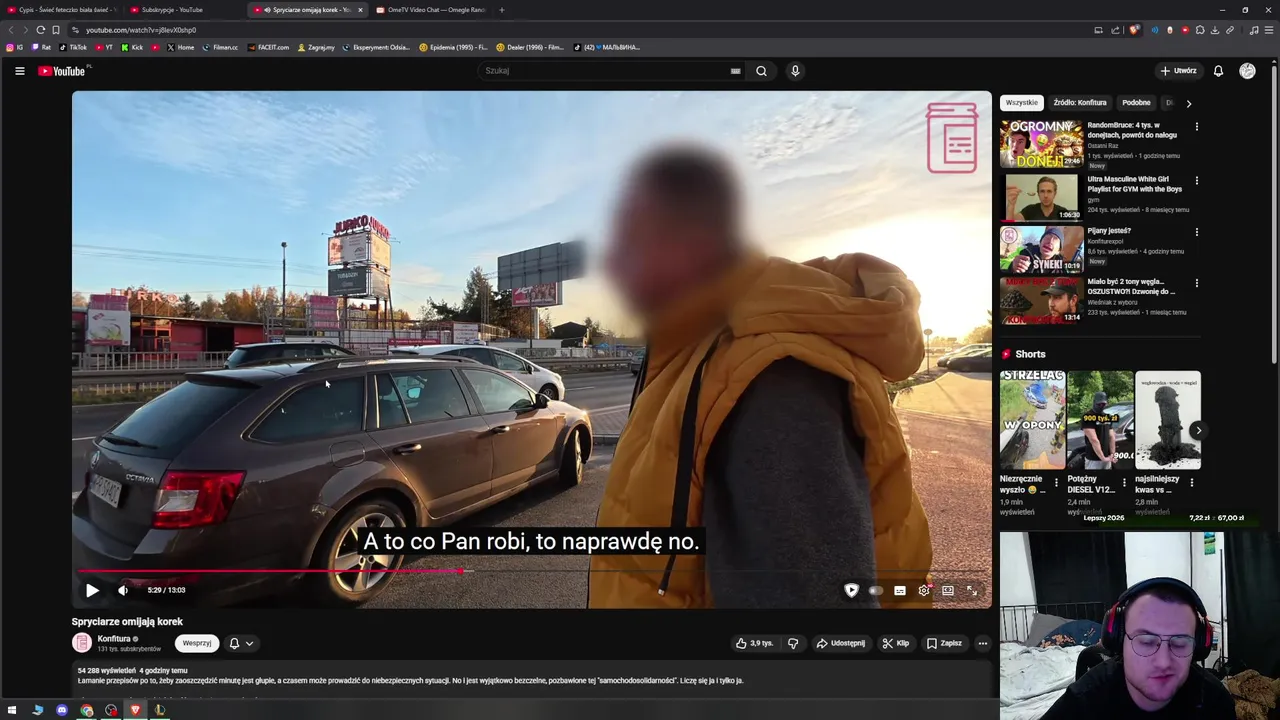The image size is (1280, 720).
Task: Open a new browser tab
Action: (x=502, y=10)
